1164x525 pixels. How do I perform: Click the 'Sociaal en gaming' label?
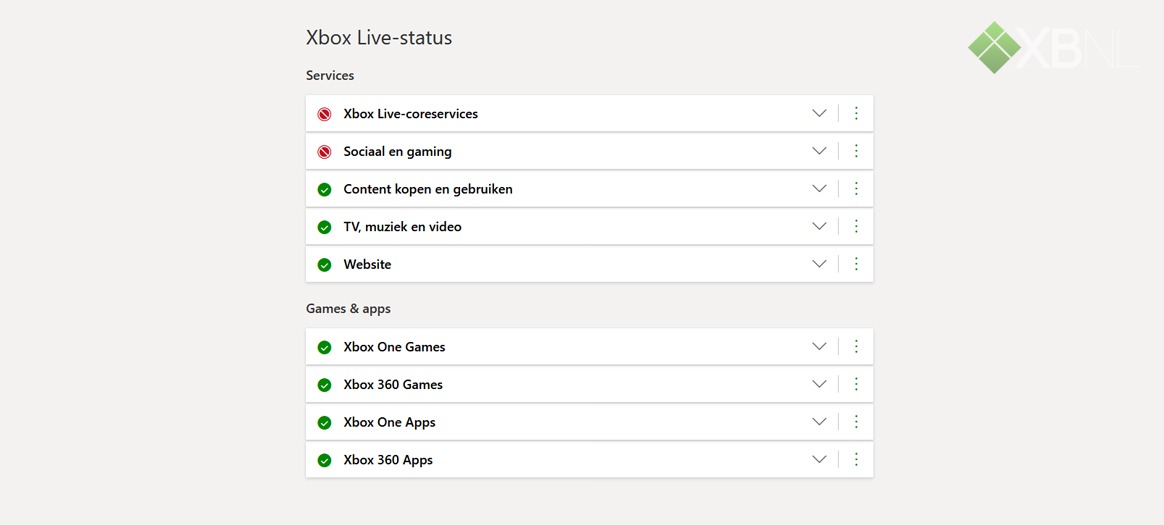click(x=397, y=151)
